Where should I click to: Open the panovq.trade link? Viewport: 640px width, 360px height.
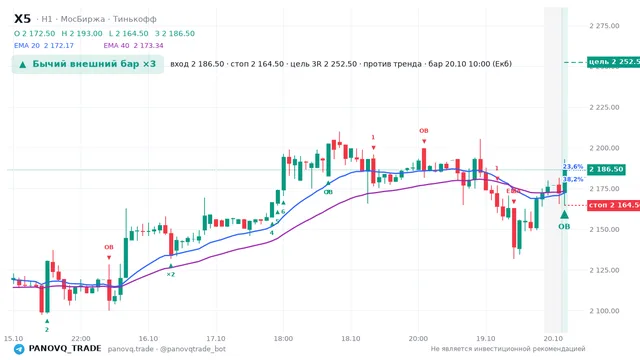tap(131, 349)
